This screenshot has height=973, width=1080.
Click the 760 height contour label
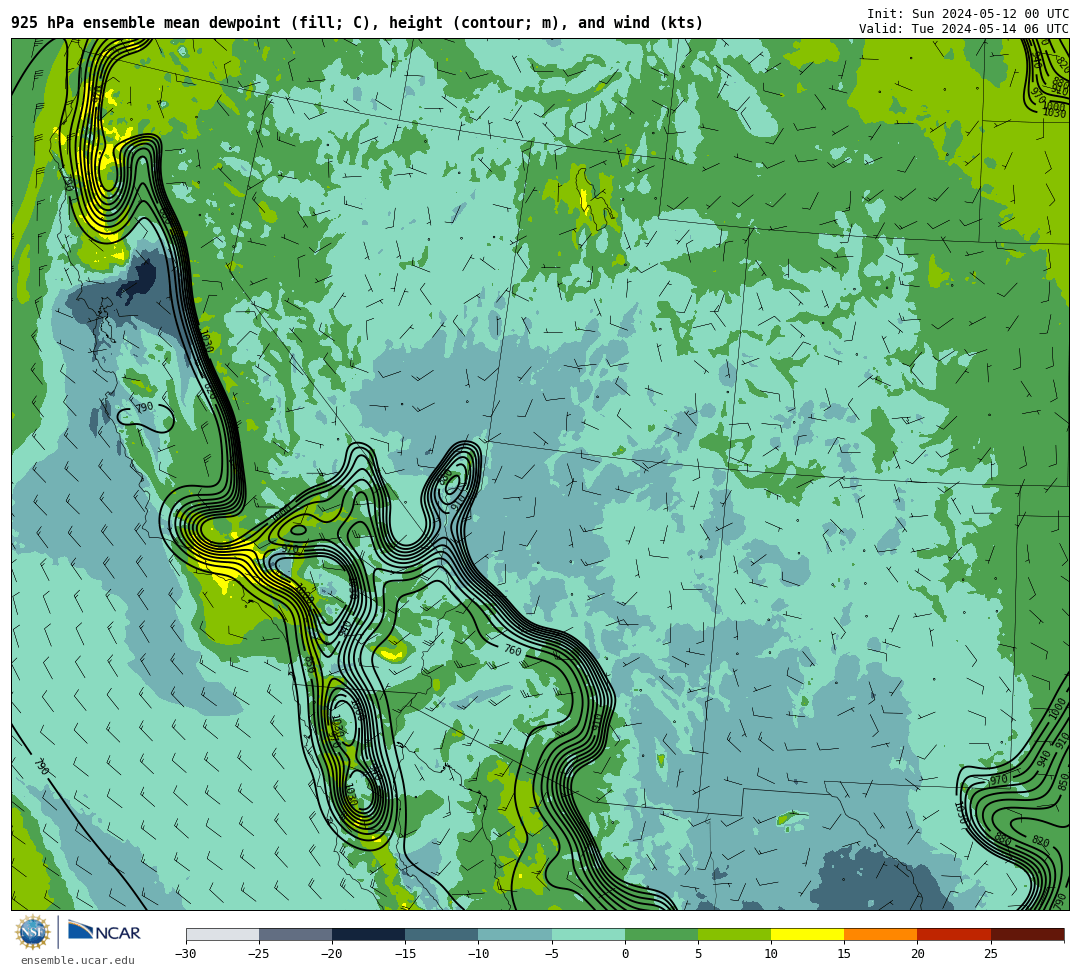pyautogui.click(x=513, y=649)
